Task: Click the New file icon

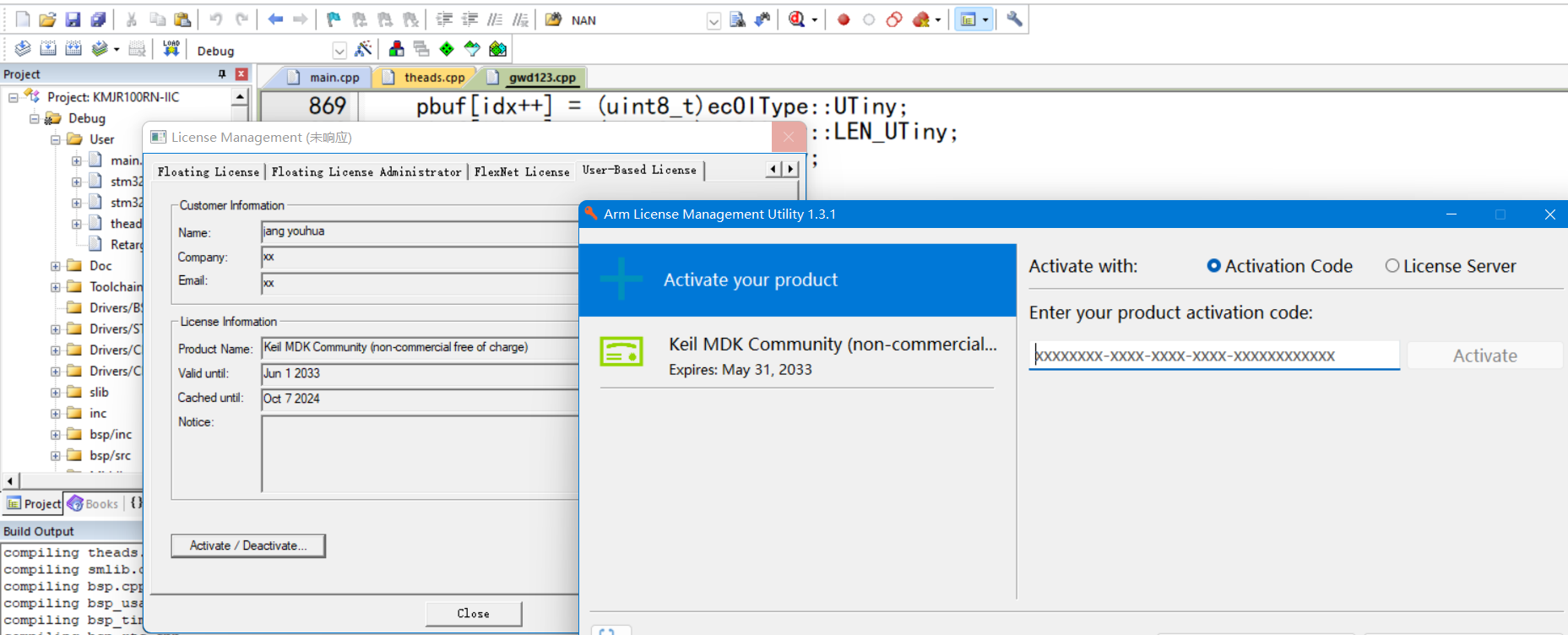Action: coord(23,19)
